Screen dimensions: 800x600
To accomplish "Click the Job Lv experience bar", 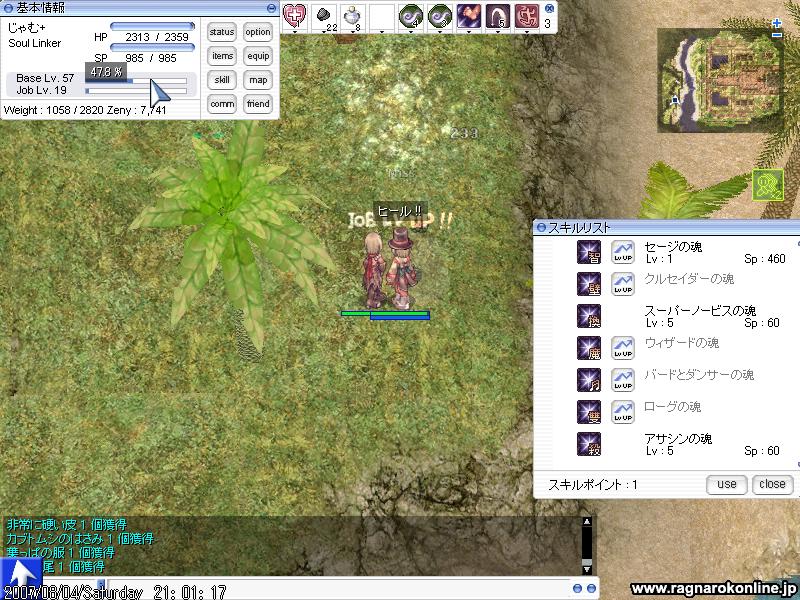I will coord(137,91).
